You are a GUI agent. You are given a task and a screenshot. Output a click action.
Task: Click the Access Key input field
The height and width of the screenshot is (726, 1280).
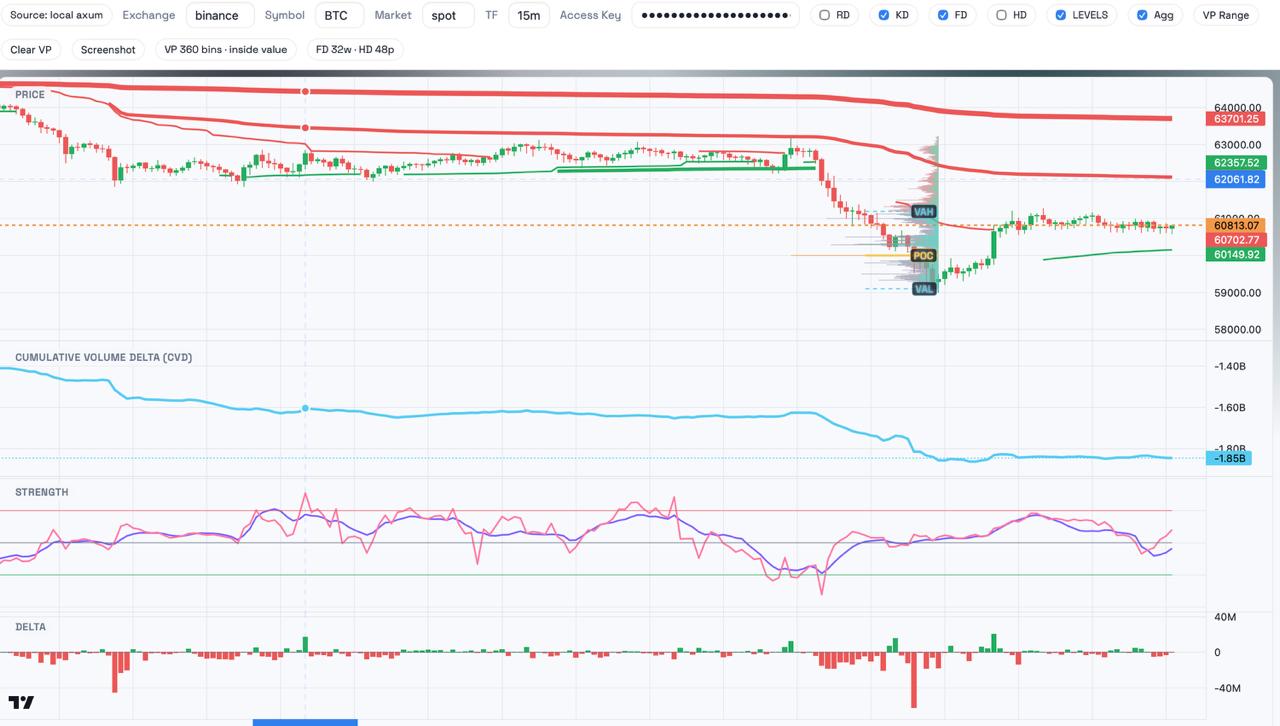click(715, 15)
